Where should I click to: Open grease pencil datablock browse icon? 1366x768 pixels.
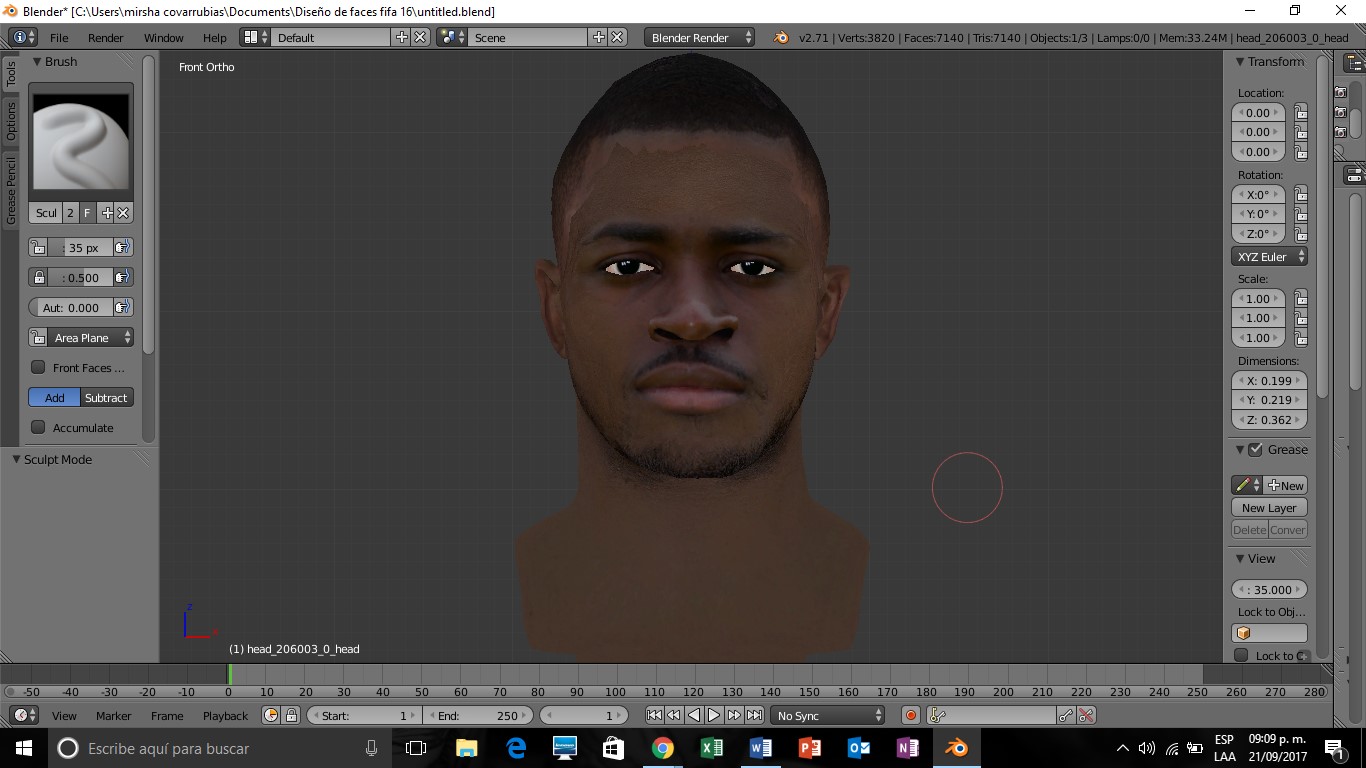coord(1247,485)
